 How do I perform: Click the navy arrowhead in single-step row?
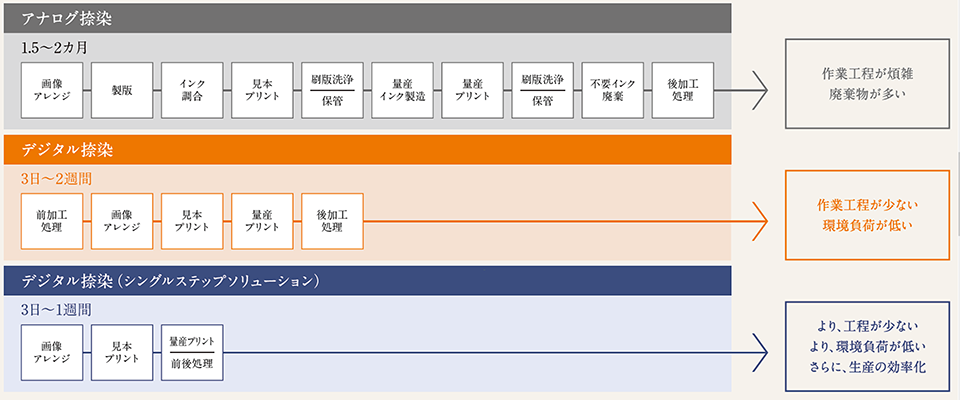point(760,351)
